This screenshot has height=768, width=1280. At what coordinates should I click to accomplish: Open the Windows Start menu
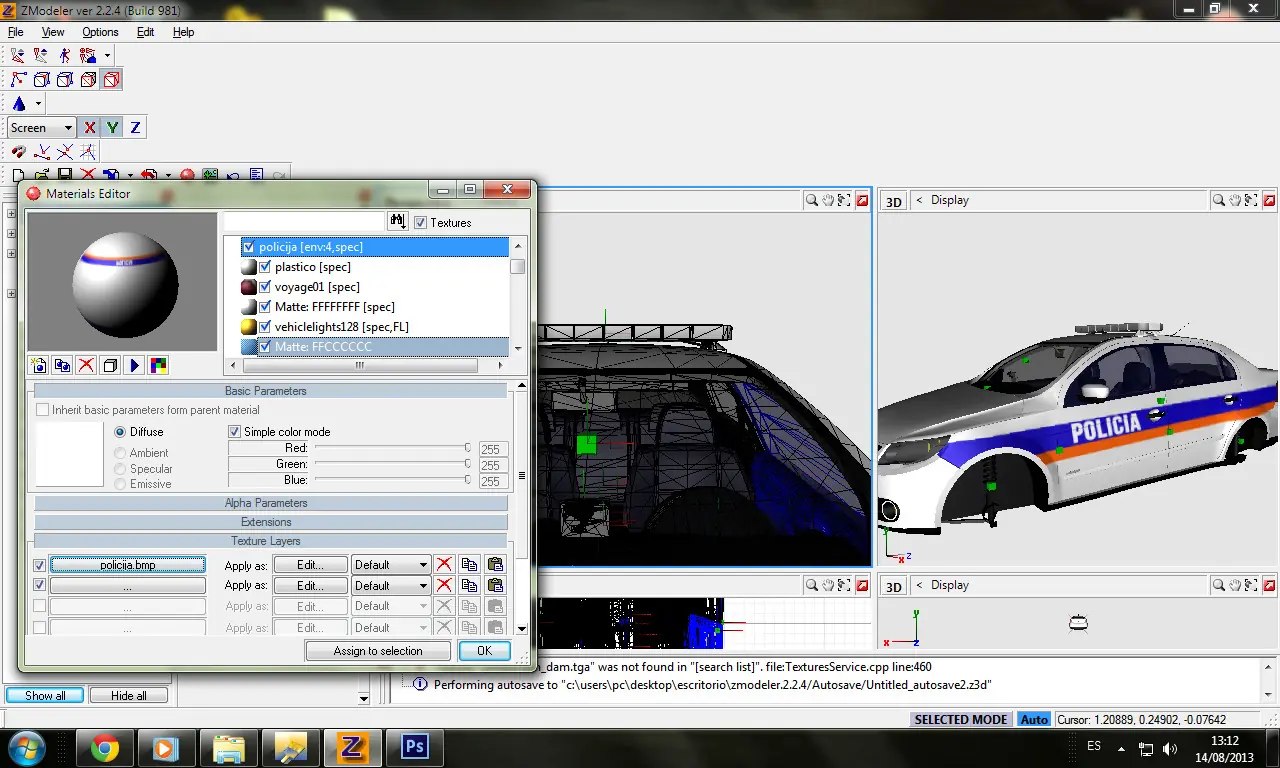[27, 747]
